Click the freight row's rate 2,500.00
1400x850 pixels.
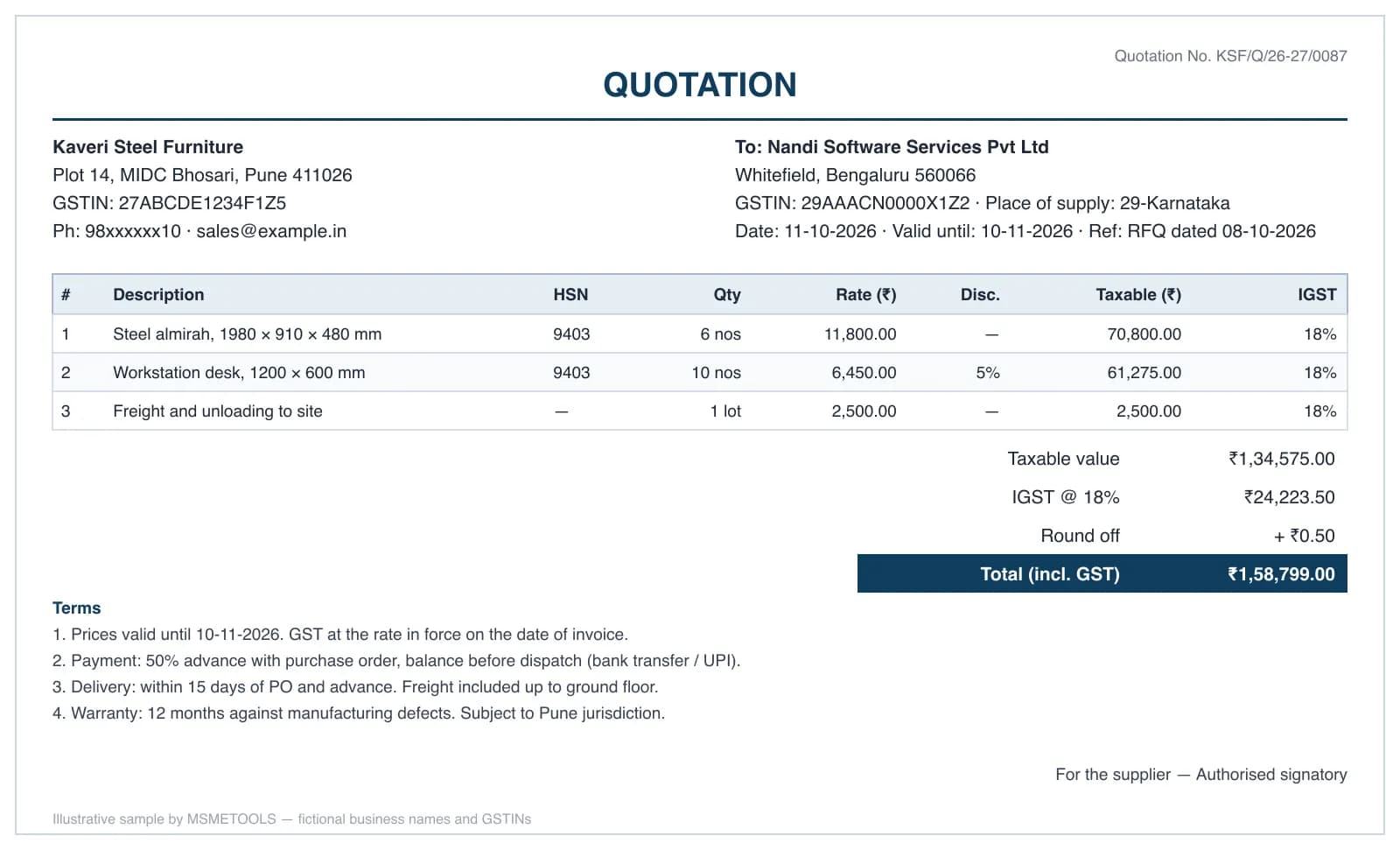click(x=864, y=411)
